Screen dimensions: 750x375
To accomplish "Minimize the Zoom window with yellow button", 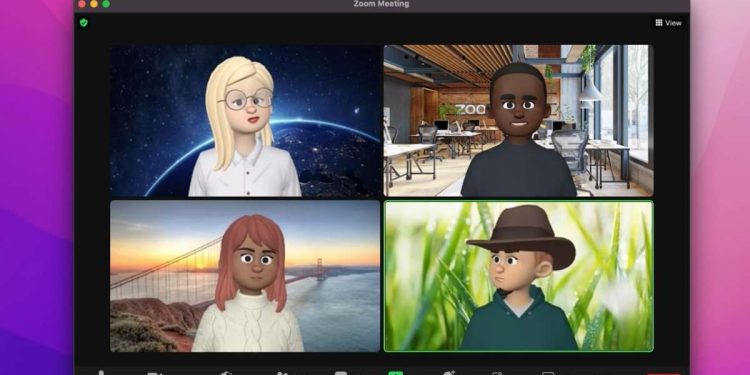I will pos(94,4).
